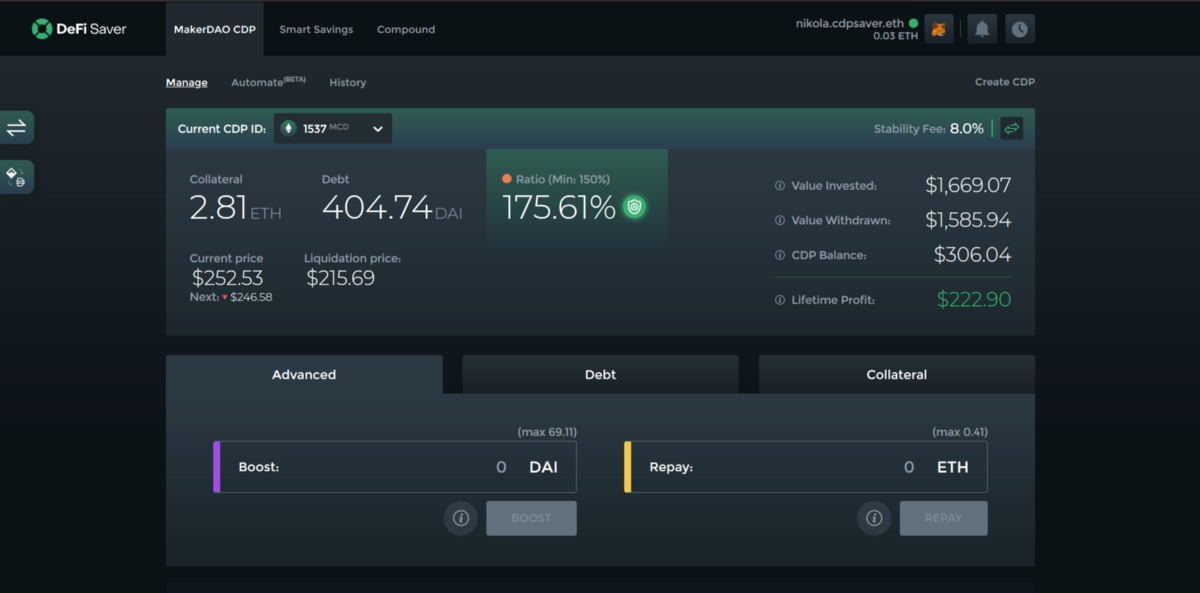Click the $222.90 Lifetime Profit amount
Image resolution: width=1200 pixels, height=593 pixels.
tap(974, 299)
